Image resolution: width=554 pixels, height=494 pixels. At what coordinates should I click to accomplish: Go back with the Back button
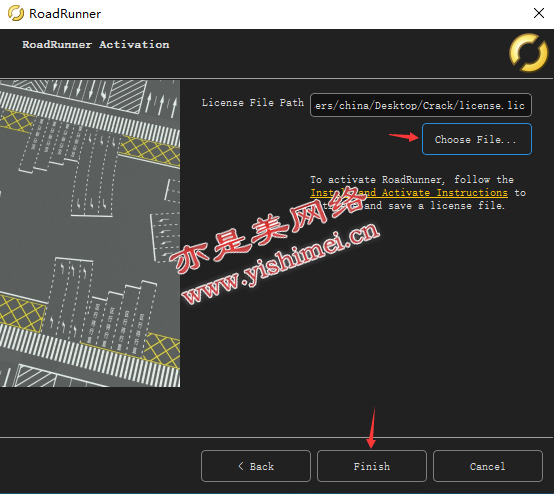tap(256, 466)
